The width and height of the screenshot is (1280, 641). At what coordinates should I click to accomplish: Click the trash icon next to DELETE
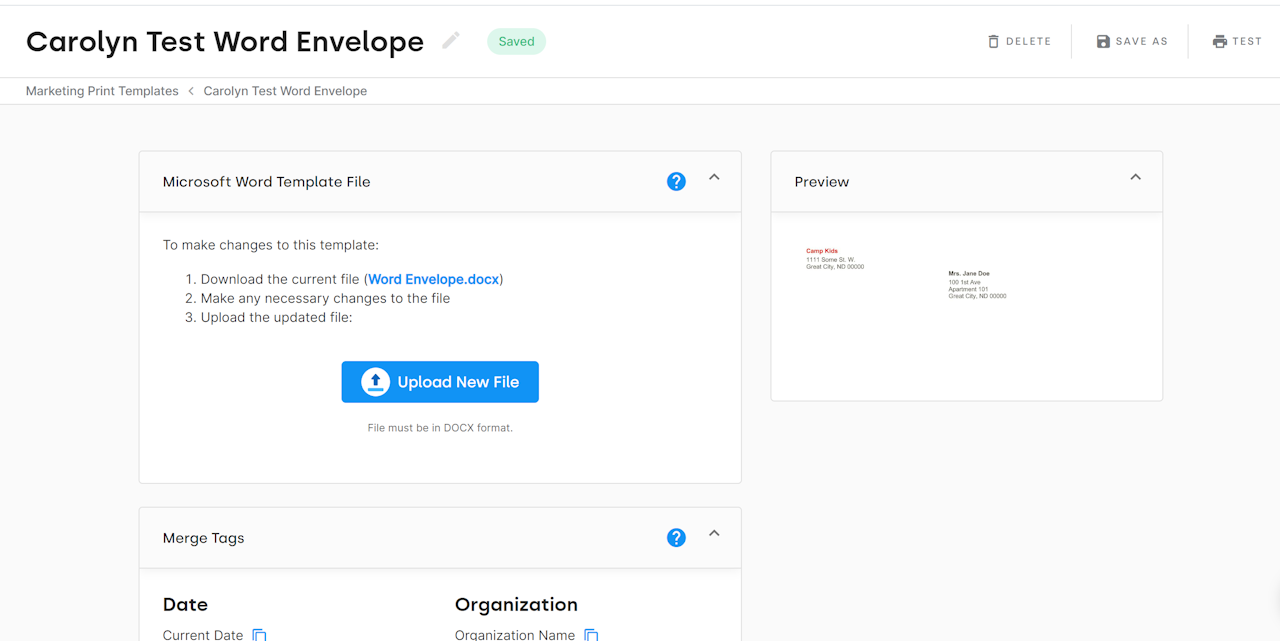(993, 42)
